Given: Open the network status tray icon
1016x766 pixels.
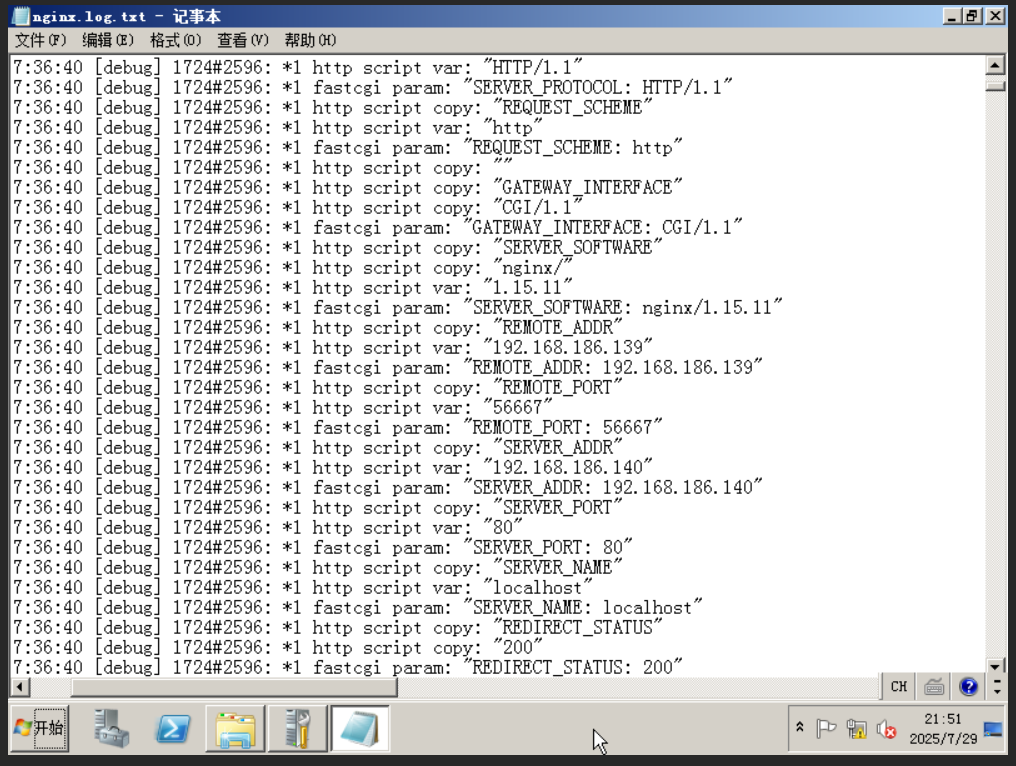Looking at the screenshot, I should [856, 729].
